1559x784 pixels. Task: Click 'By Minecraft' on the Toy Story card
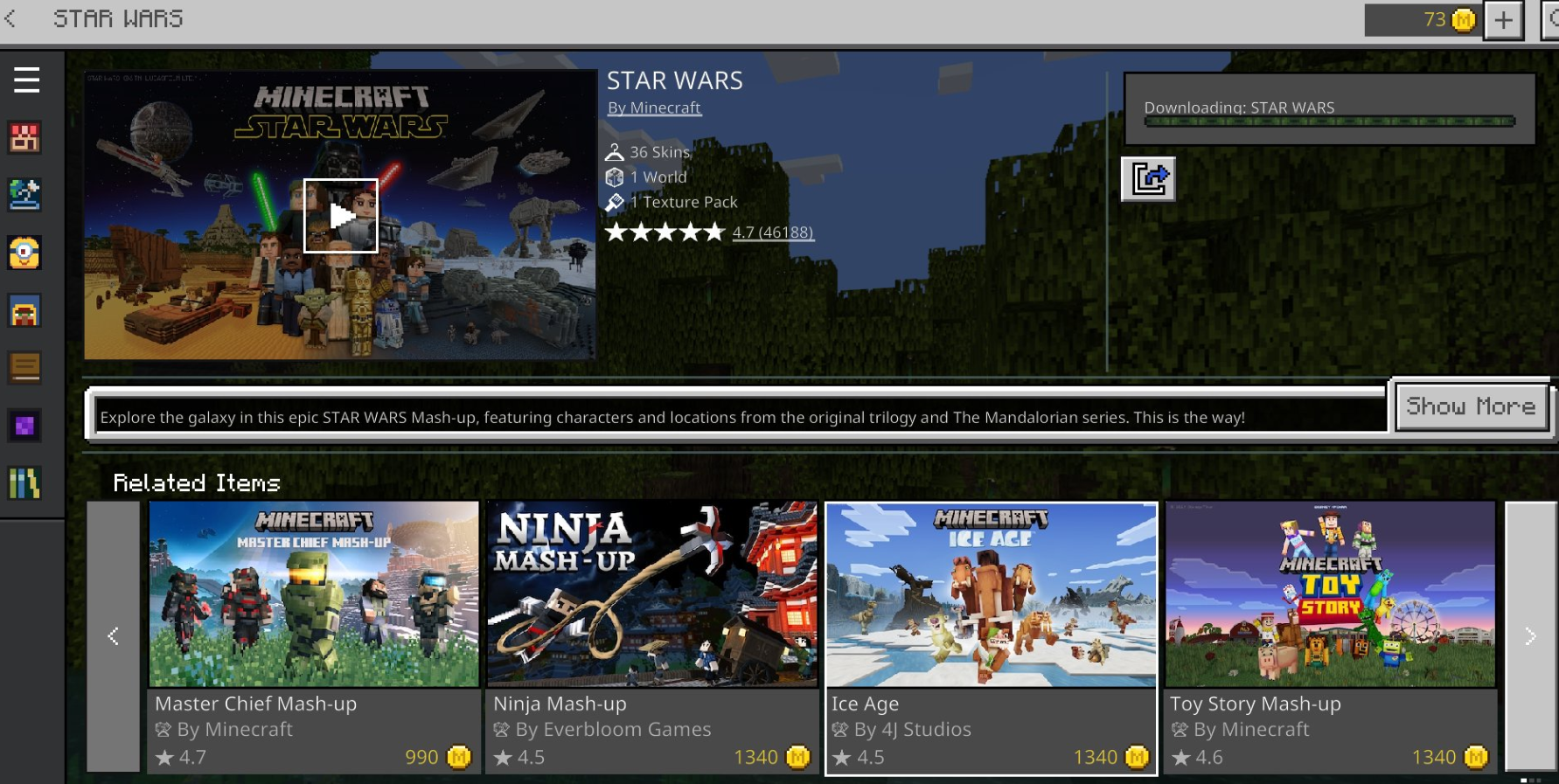(1251, 730)
